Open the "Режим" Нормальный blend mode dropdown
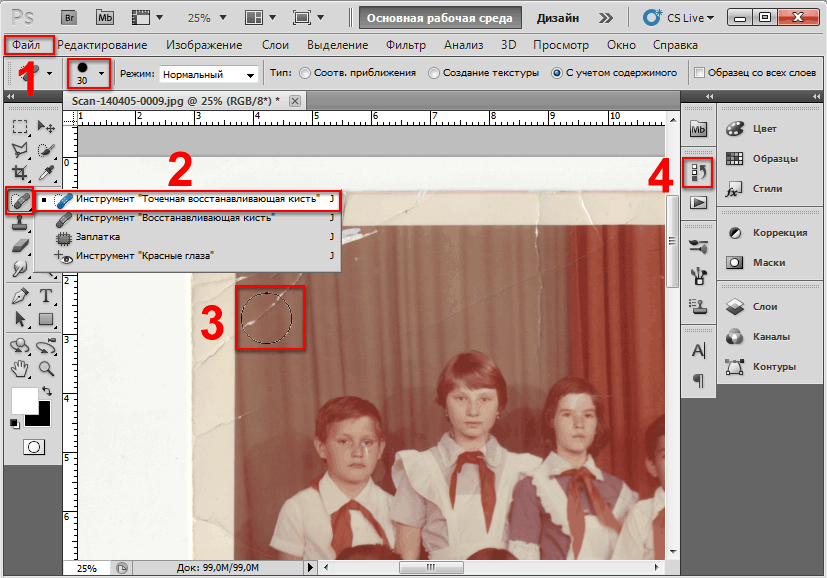 coord(208,74)
